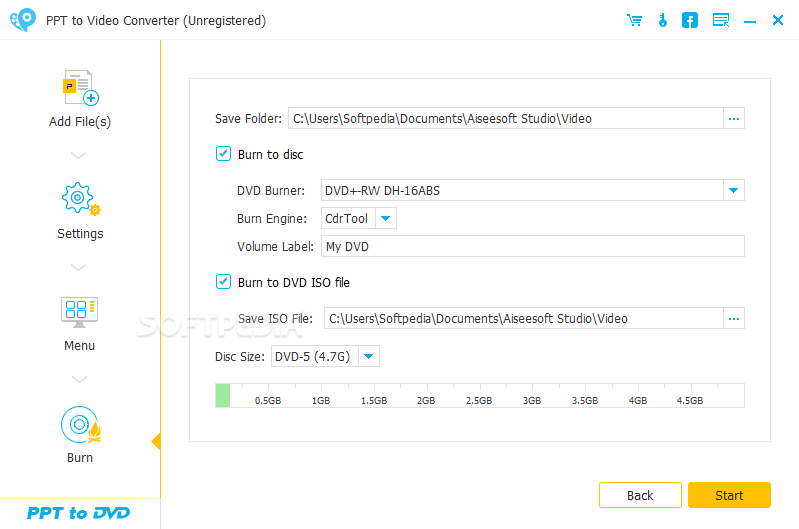Open the shopping cart purchase icon
Viewport: 799px width, 529px height.
click(x=634, y=20)
